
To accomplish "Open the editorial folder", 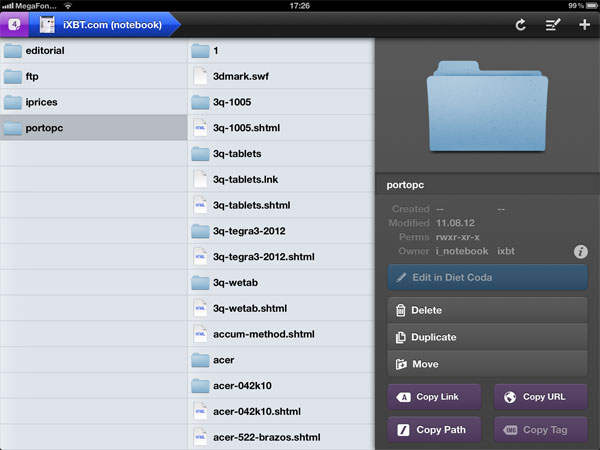I will coord(93,51).
